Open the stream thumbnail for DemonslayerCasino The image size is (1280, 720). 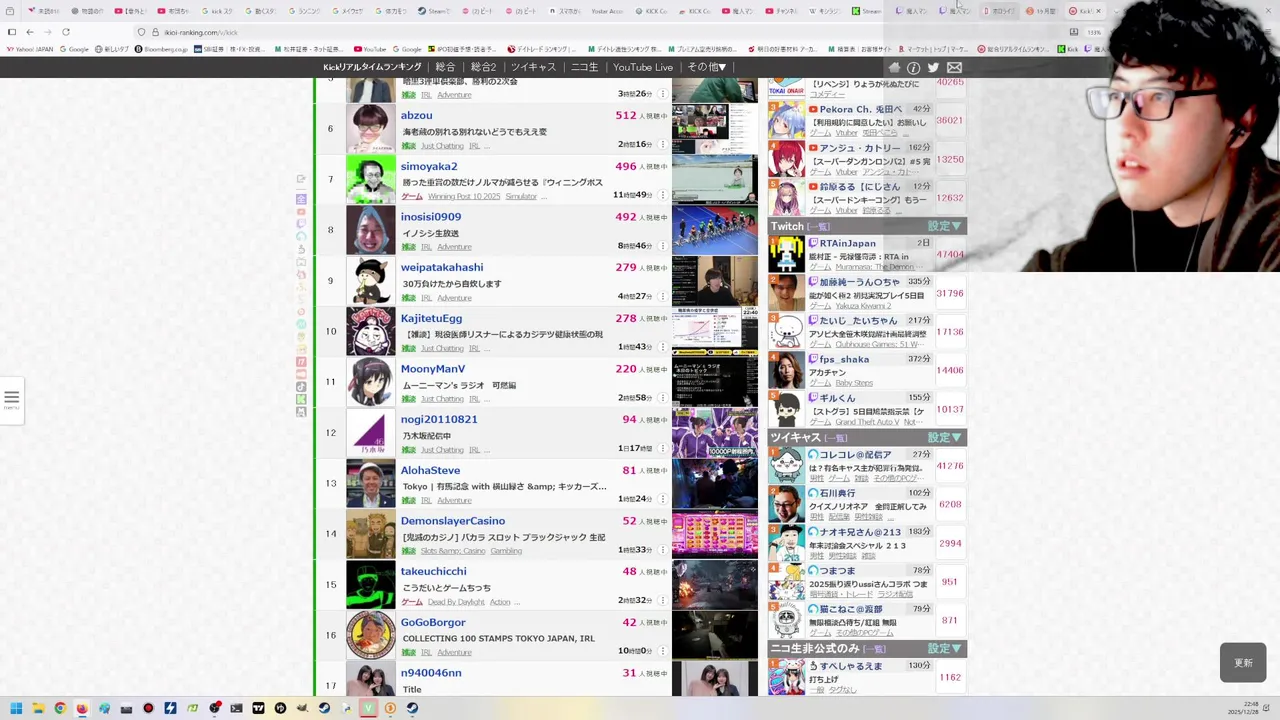[x=714, y=533]
